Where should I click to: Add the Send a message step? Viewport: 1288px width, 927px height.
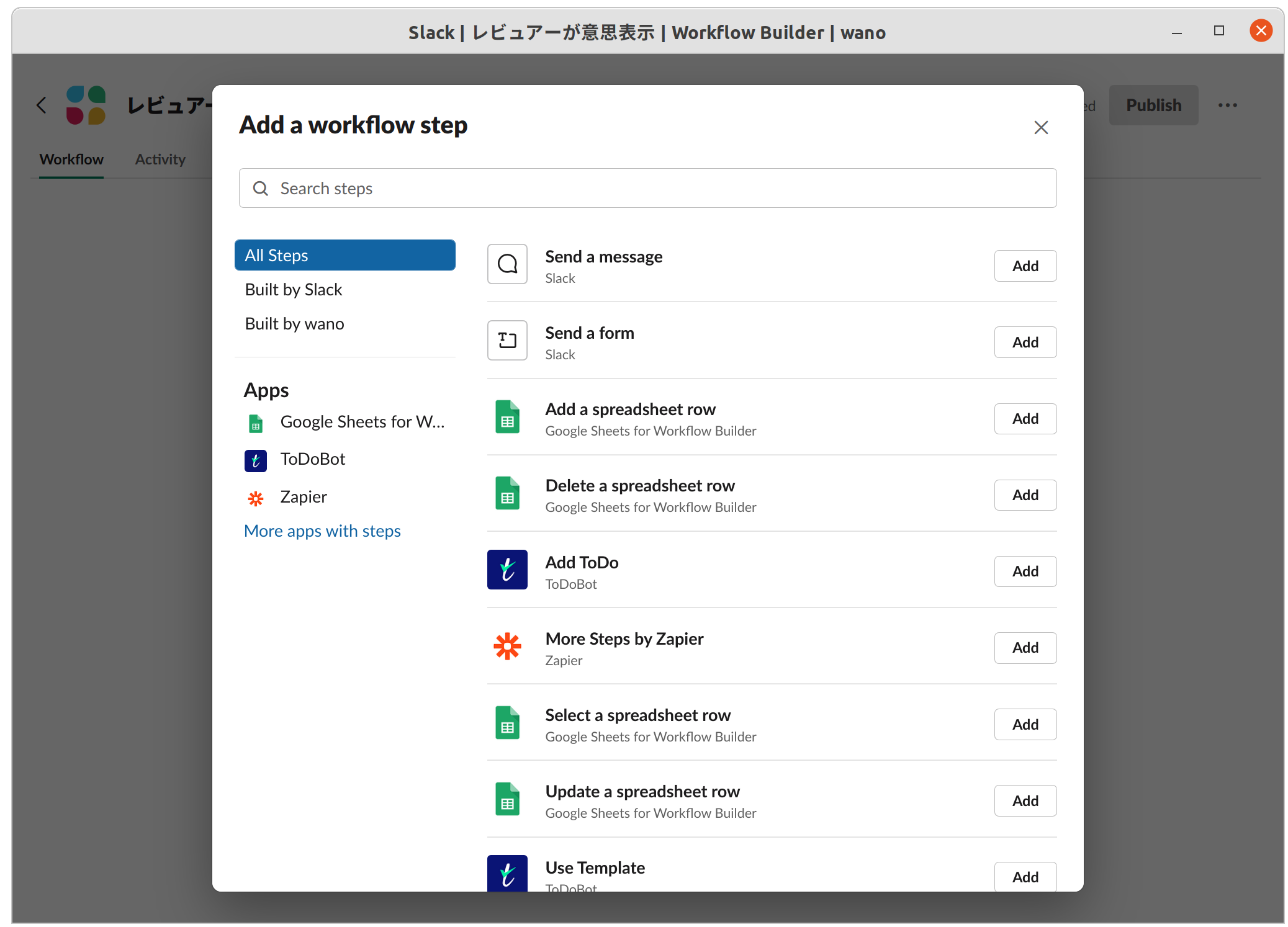[1025, 266]
